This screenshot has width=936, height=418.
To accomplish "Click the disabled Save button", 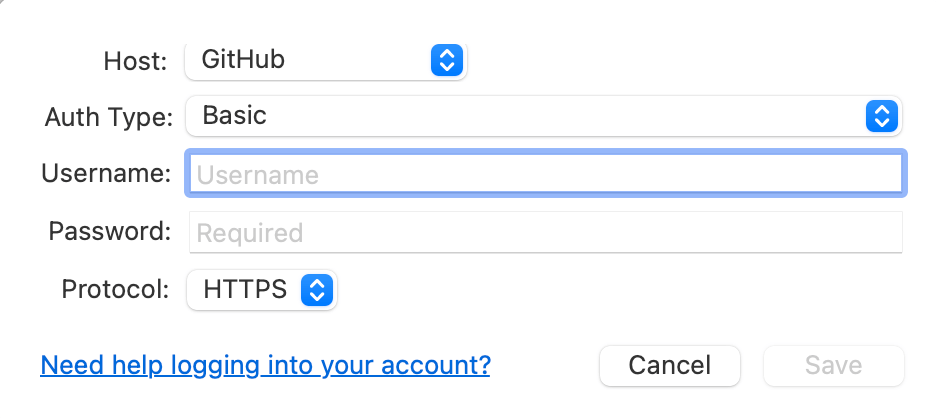I will pos(833,366).
